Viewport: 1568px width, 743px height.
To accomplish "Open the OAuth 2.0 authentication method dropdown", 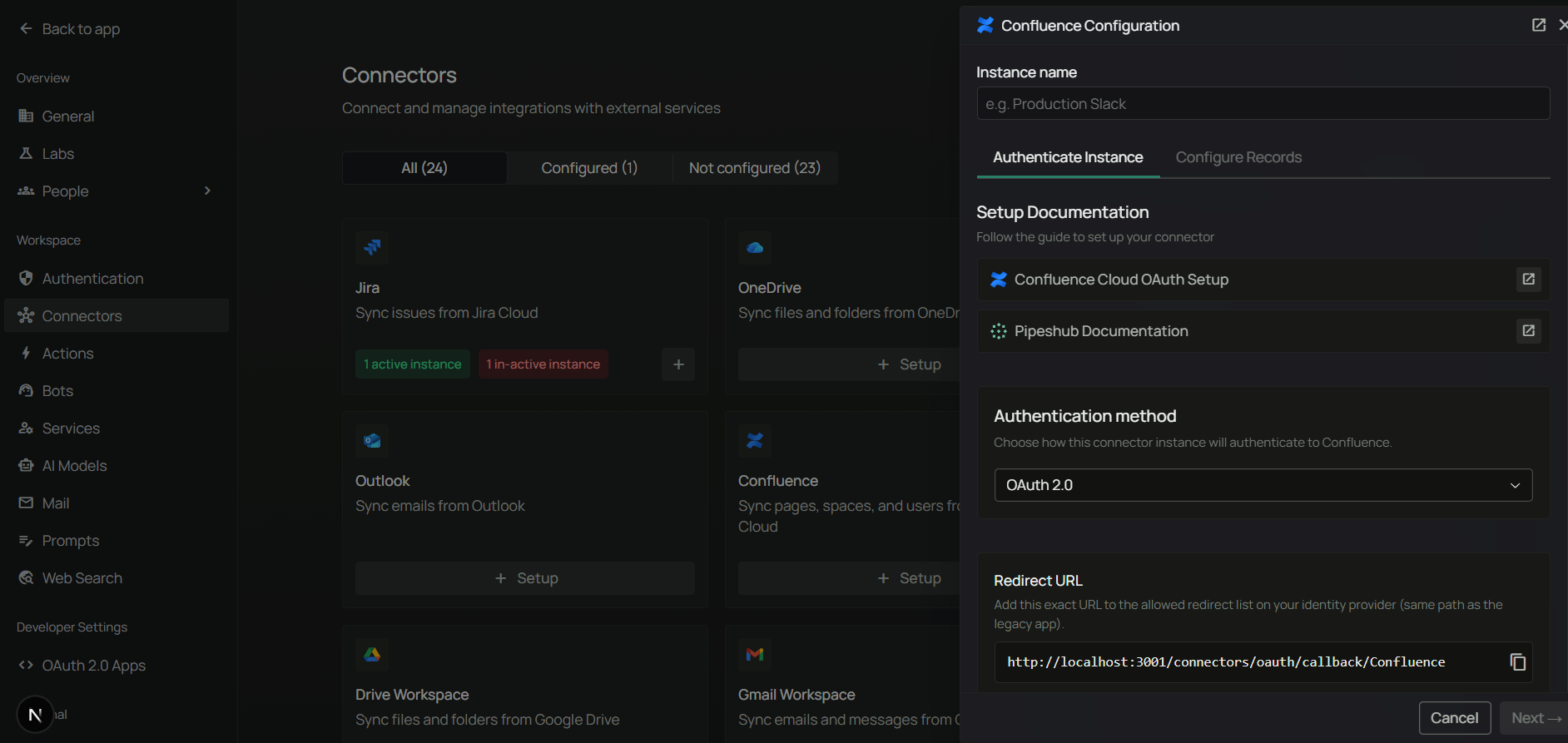I will click(1263, 485).
